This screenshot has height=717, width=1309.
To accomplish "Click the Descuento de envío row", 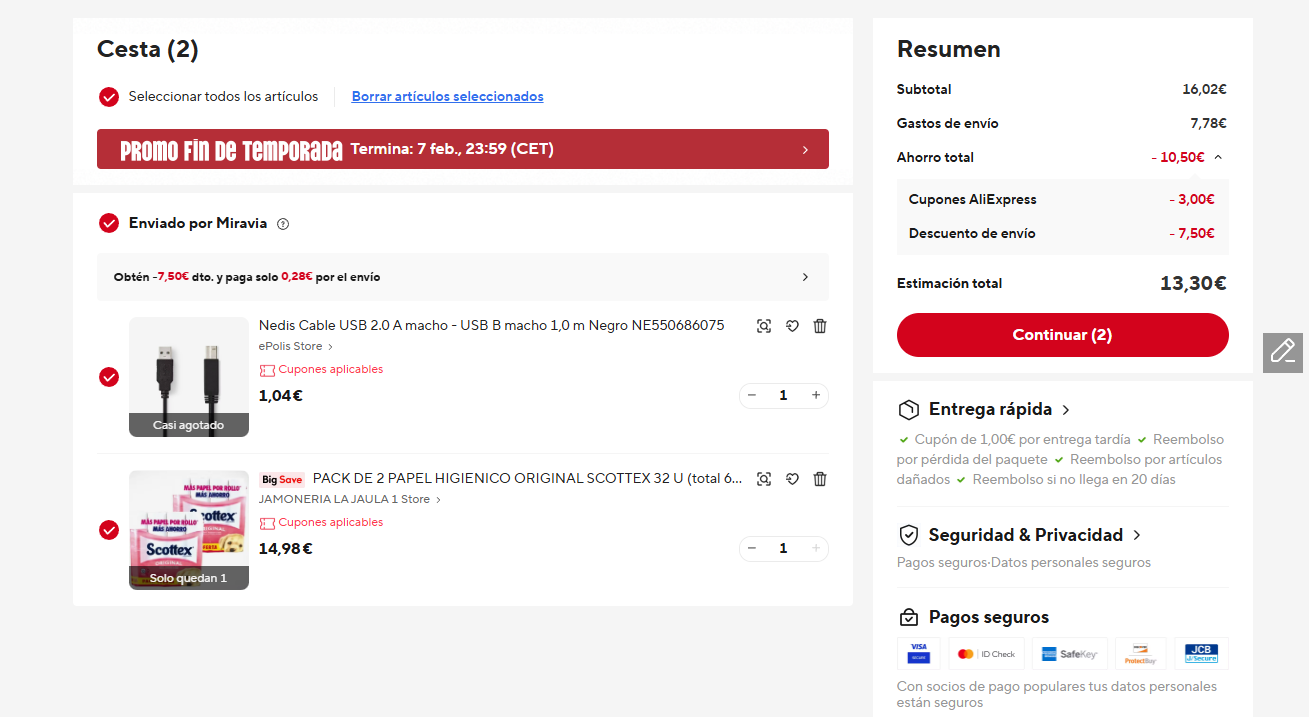I will pyautogui.click(x=1063, y=233).
